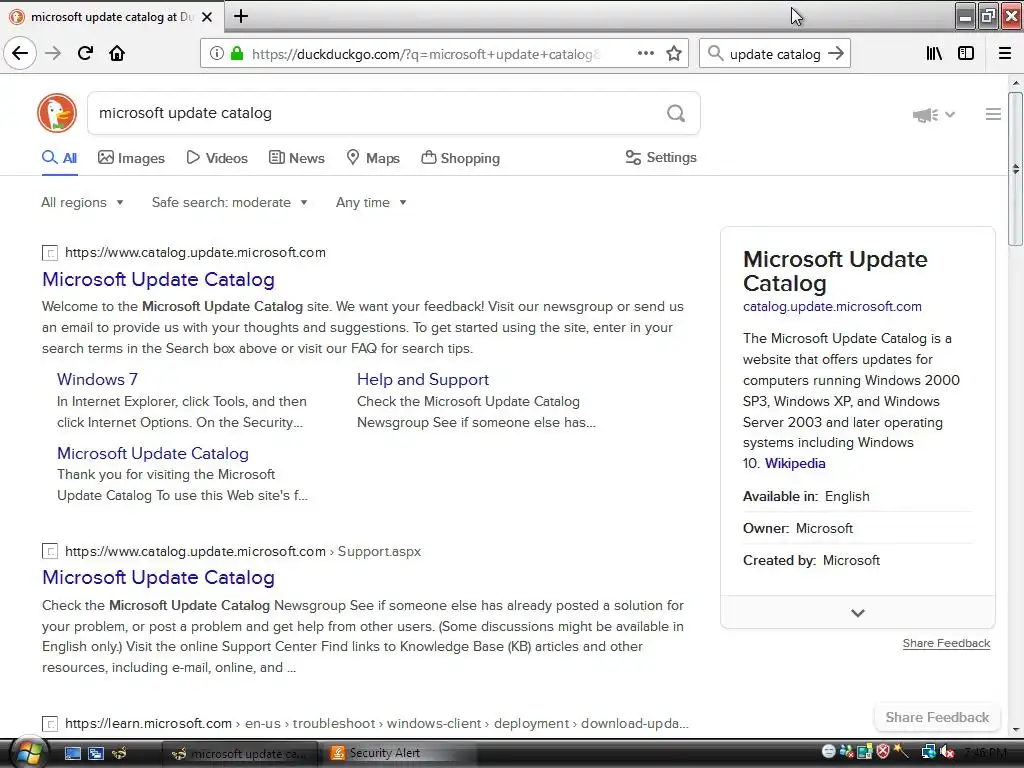Image resolution: width=1024 pixels, height=768 pixels.
Task: Open the Windows Start orb
Action: [27, 753]
